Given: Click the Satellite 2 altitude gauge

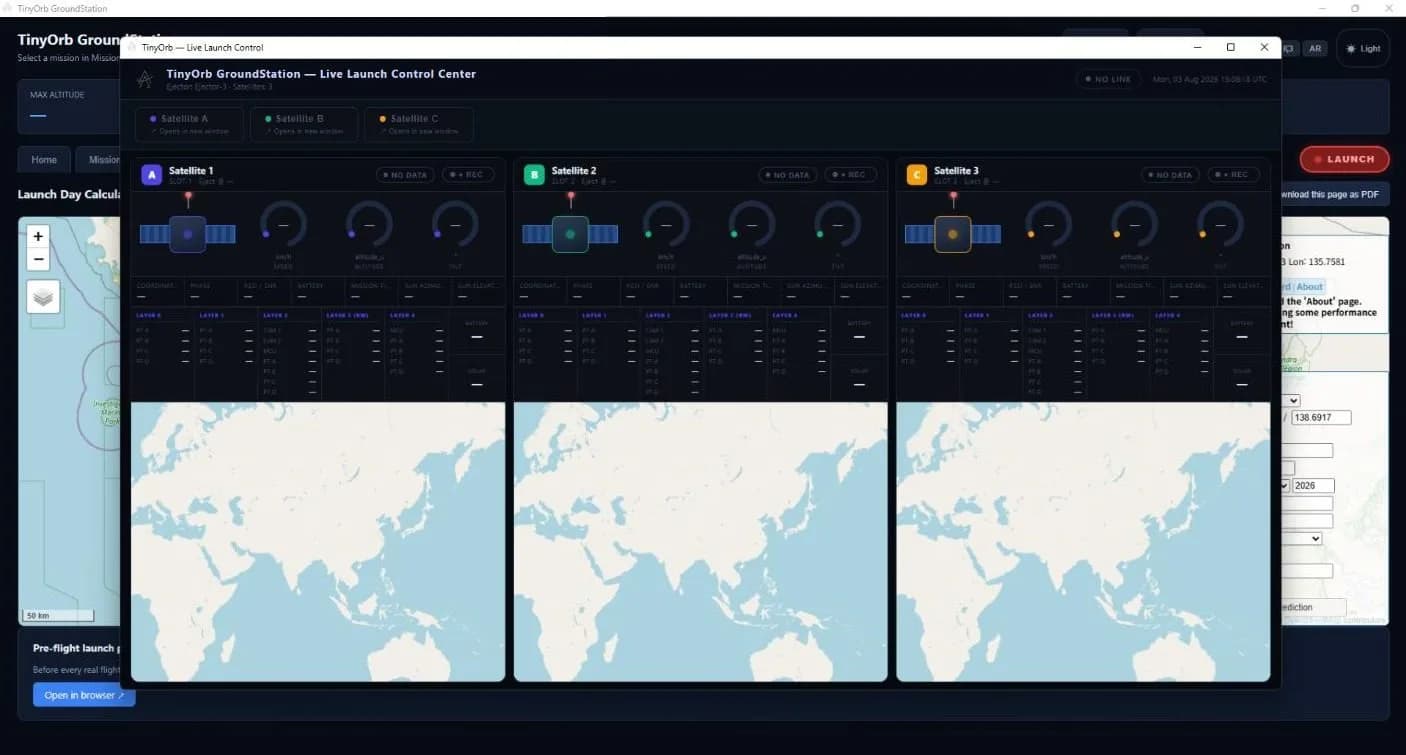Looking at the screenshot, I should 752,226.
